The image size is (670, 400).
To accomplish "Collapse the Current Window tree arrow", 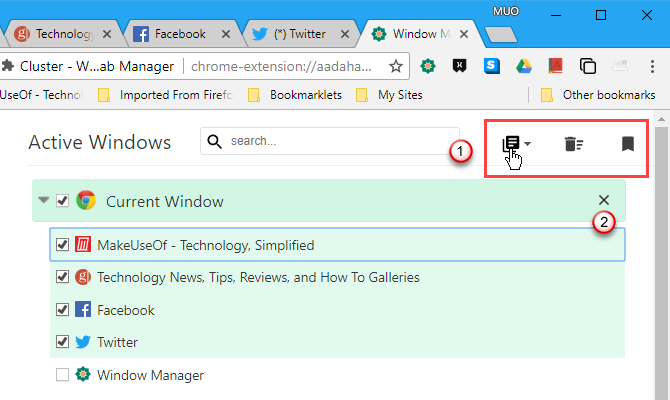I will coord(43,200).
